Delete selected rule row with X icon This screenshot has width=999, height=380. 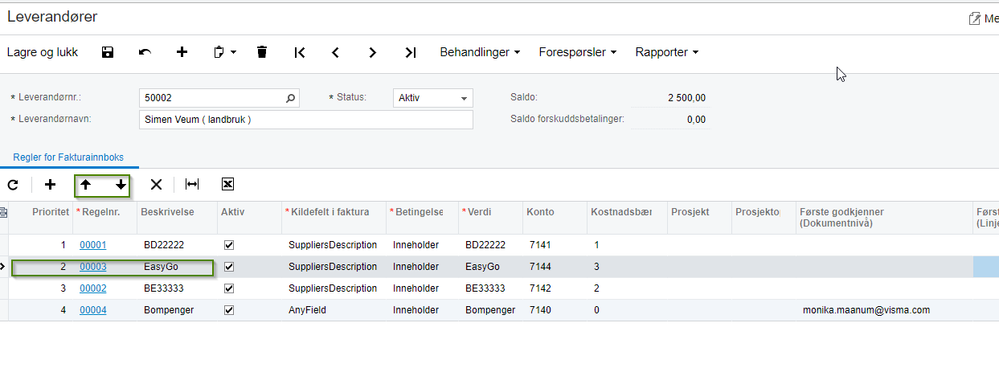(x=156, y=185)
